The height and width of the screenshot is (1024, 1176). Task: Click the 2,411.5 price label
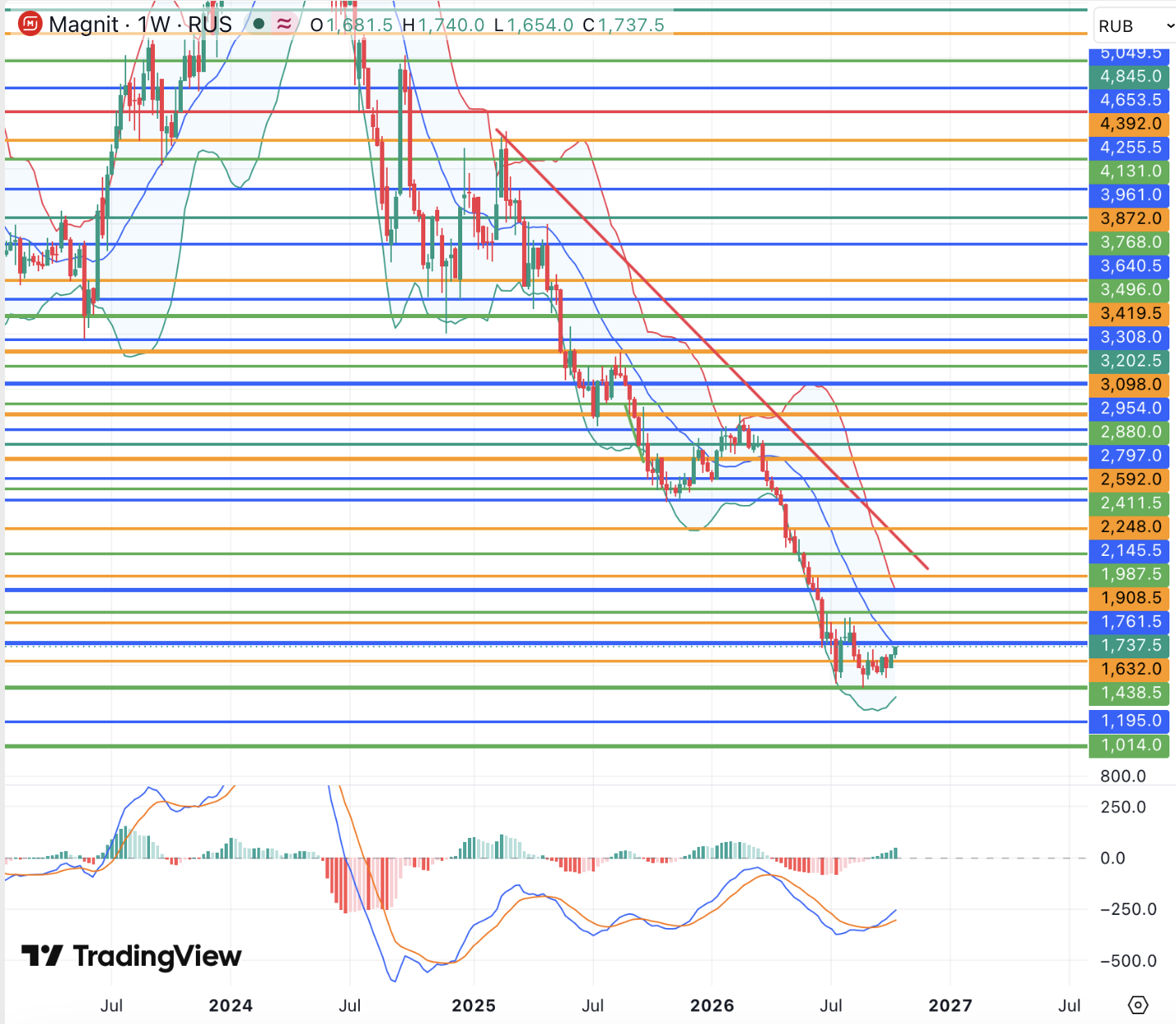click(x=1130, y=504)
